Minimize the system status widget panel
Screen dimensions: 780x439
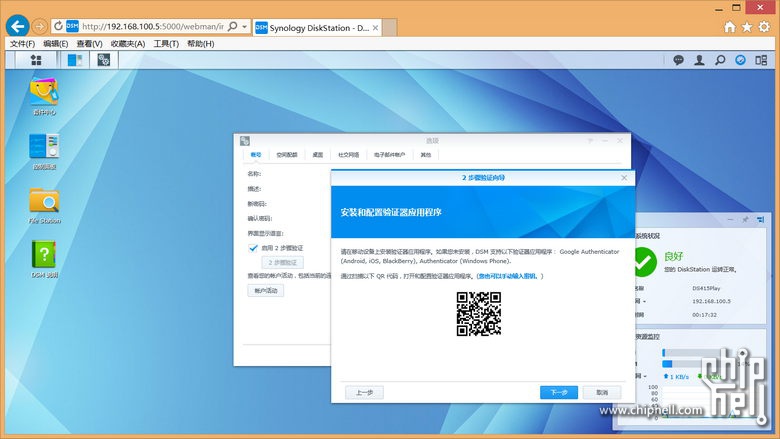730,219
